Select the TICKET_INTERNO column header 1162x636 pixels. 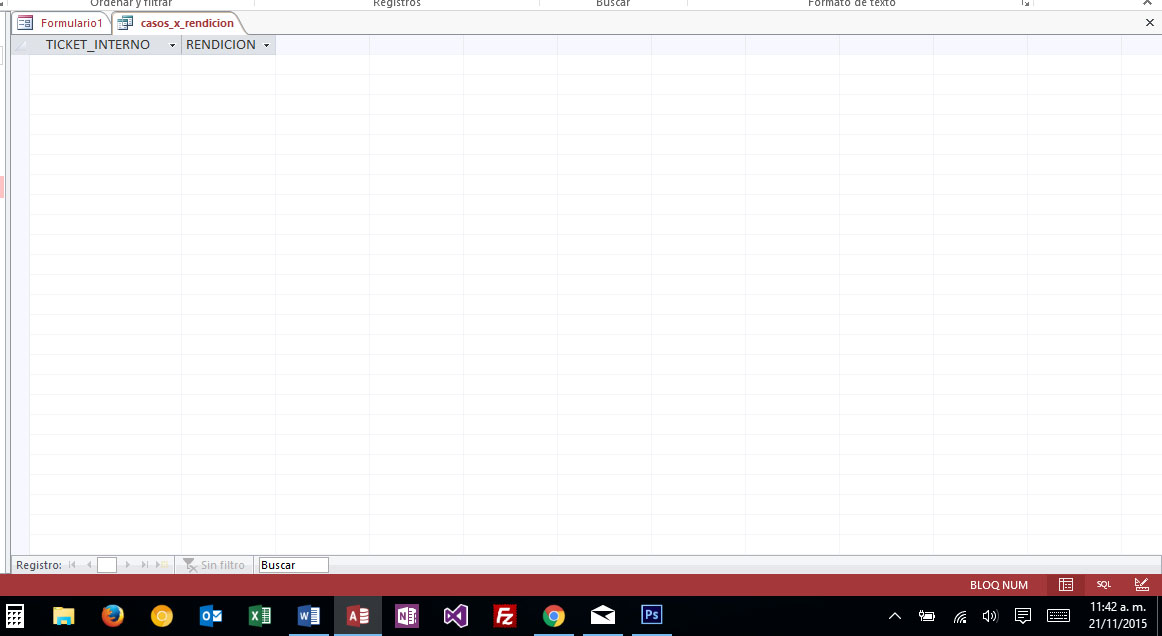98,44
